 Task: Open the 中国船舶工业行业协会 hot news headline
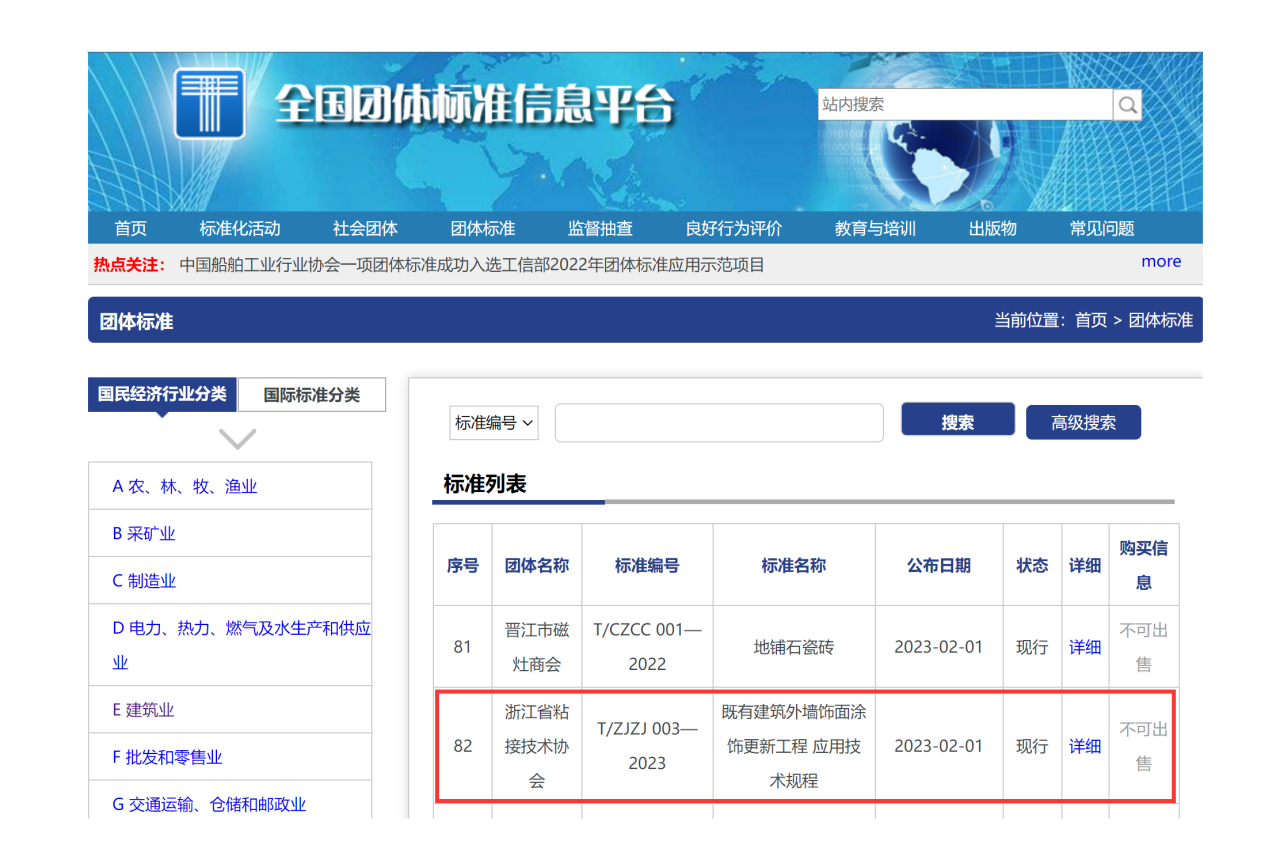[472, 265]
